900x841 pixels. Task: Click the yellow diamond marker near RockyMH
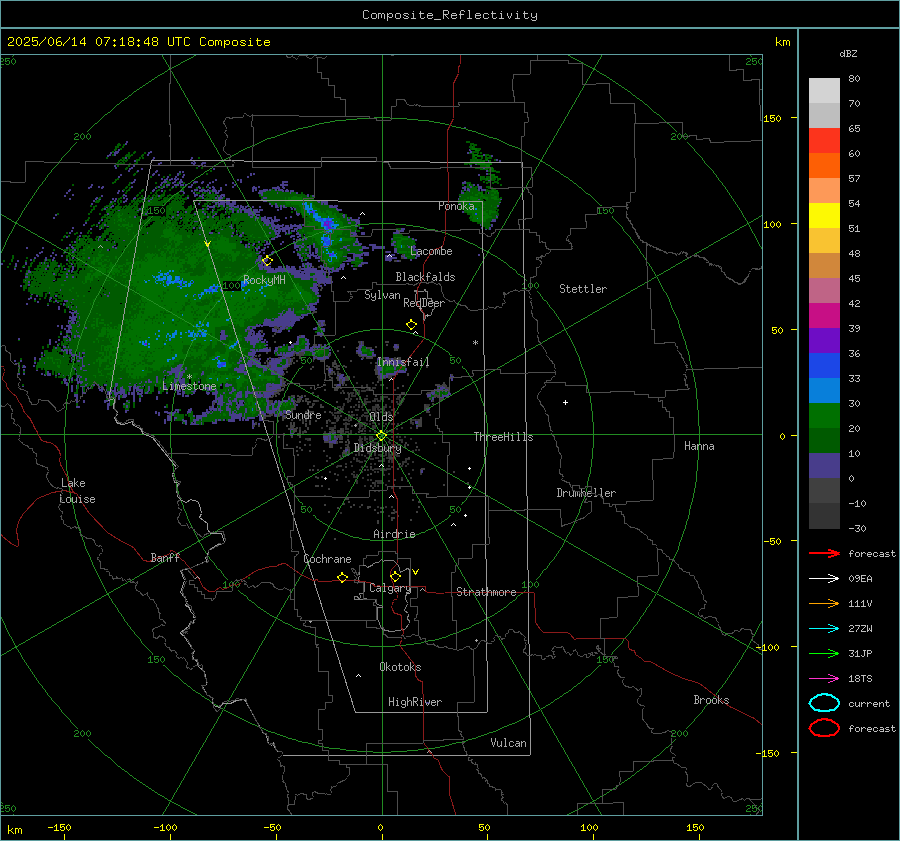[x=267, y=261]
